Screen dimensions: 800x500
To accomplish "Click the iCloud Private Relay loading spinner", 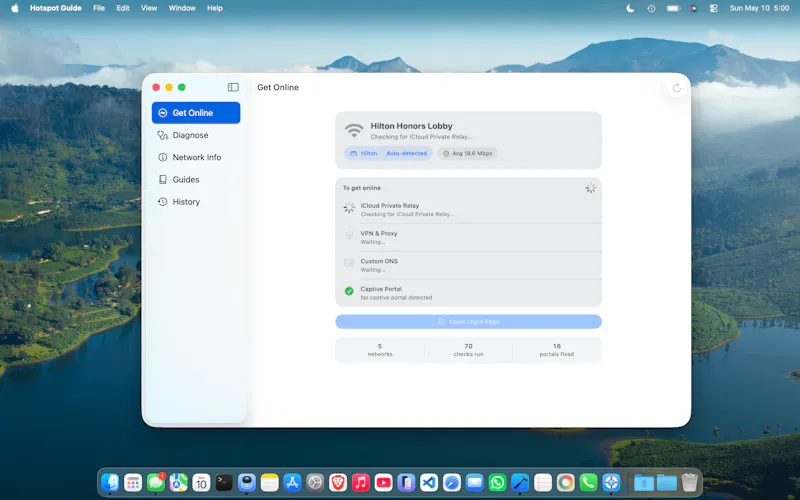I will 349,207.
